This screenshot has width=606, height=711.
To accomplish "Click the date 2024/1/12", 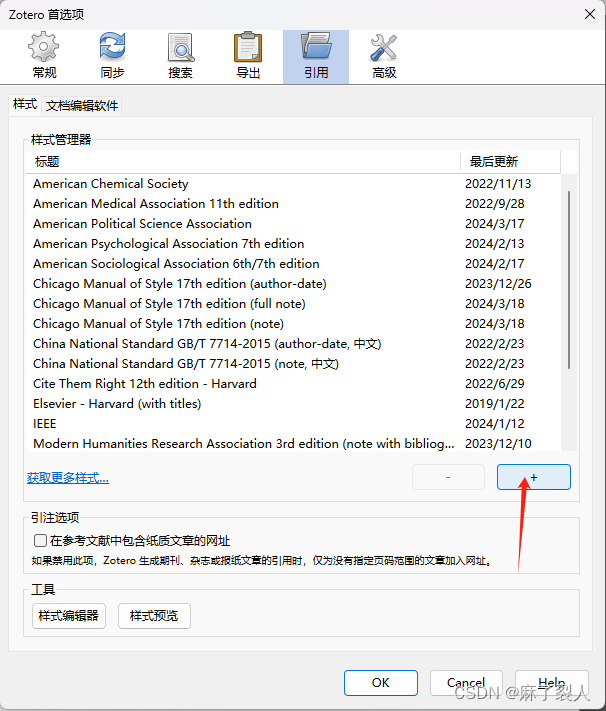I will point(494,423).
